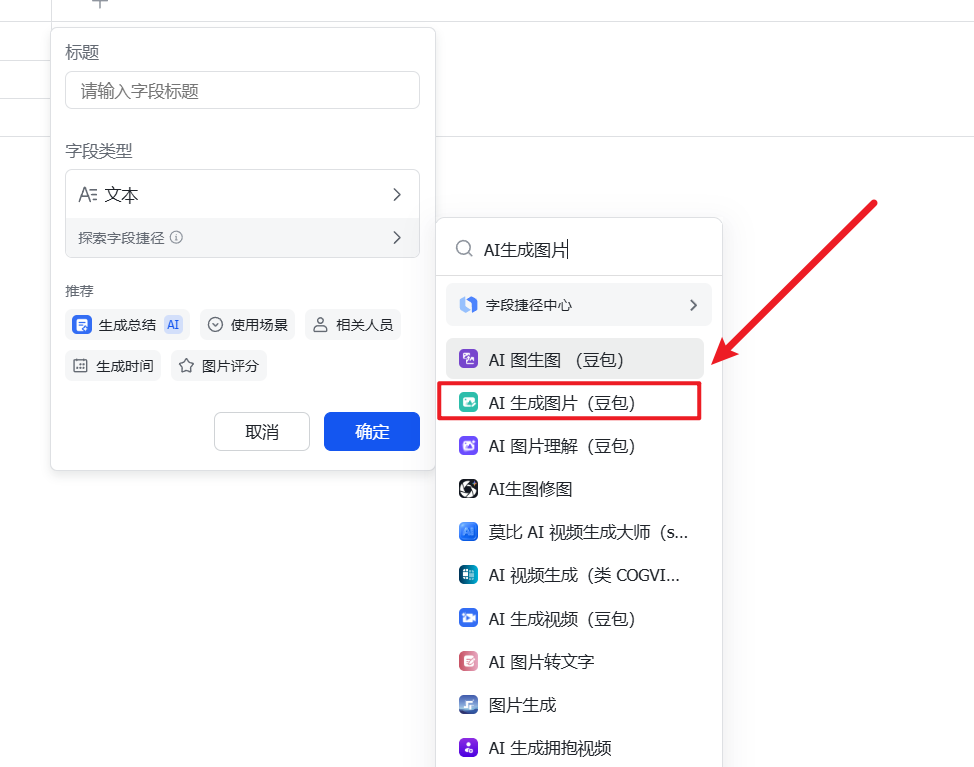The height and width of the screenshot is (767, 974).
Task: Click the field title input box
Action: point(242,91)
